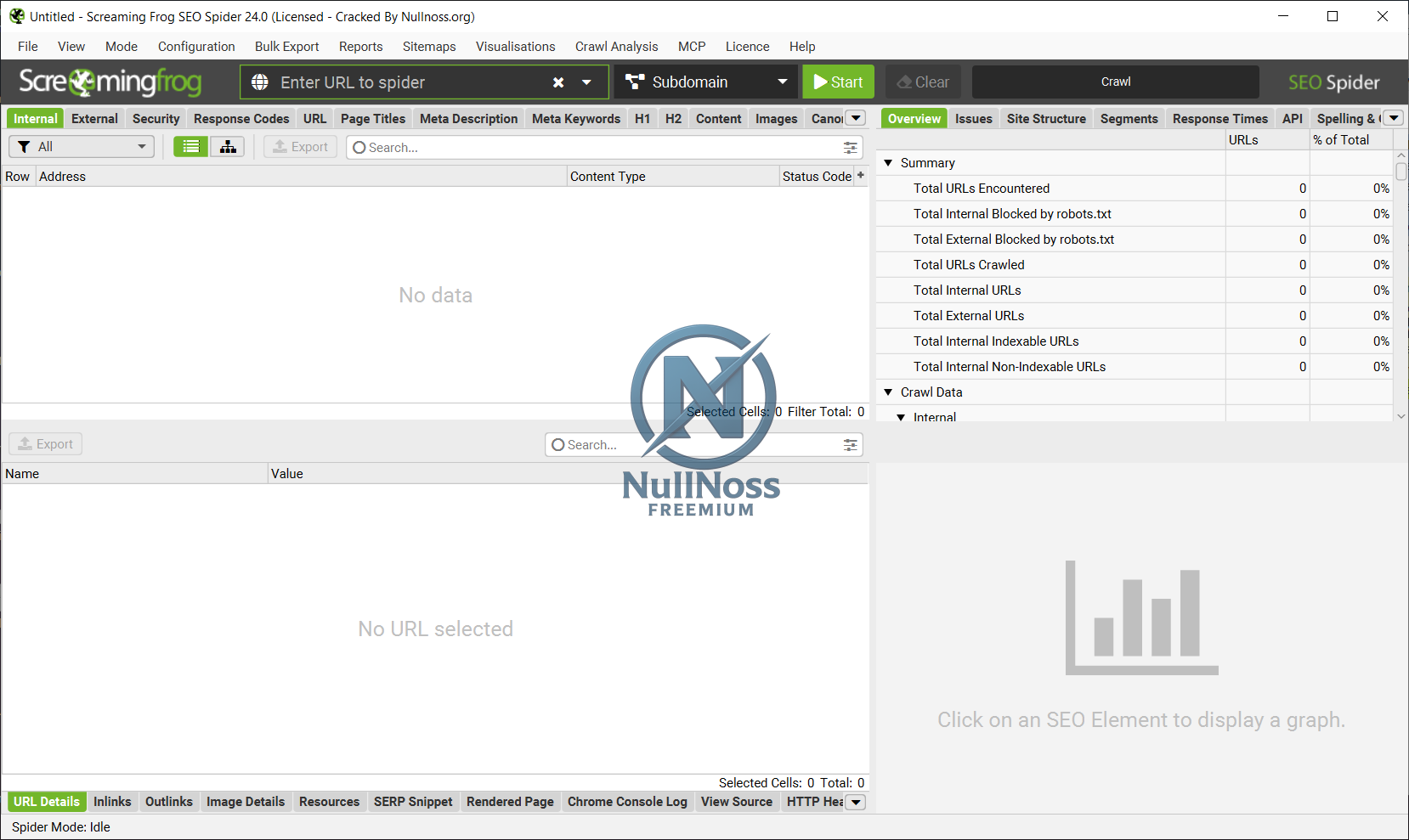
Task: Open search filter options in lower panel
Action: [850, 445]
